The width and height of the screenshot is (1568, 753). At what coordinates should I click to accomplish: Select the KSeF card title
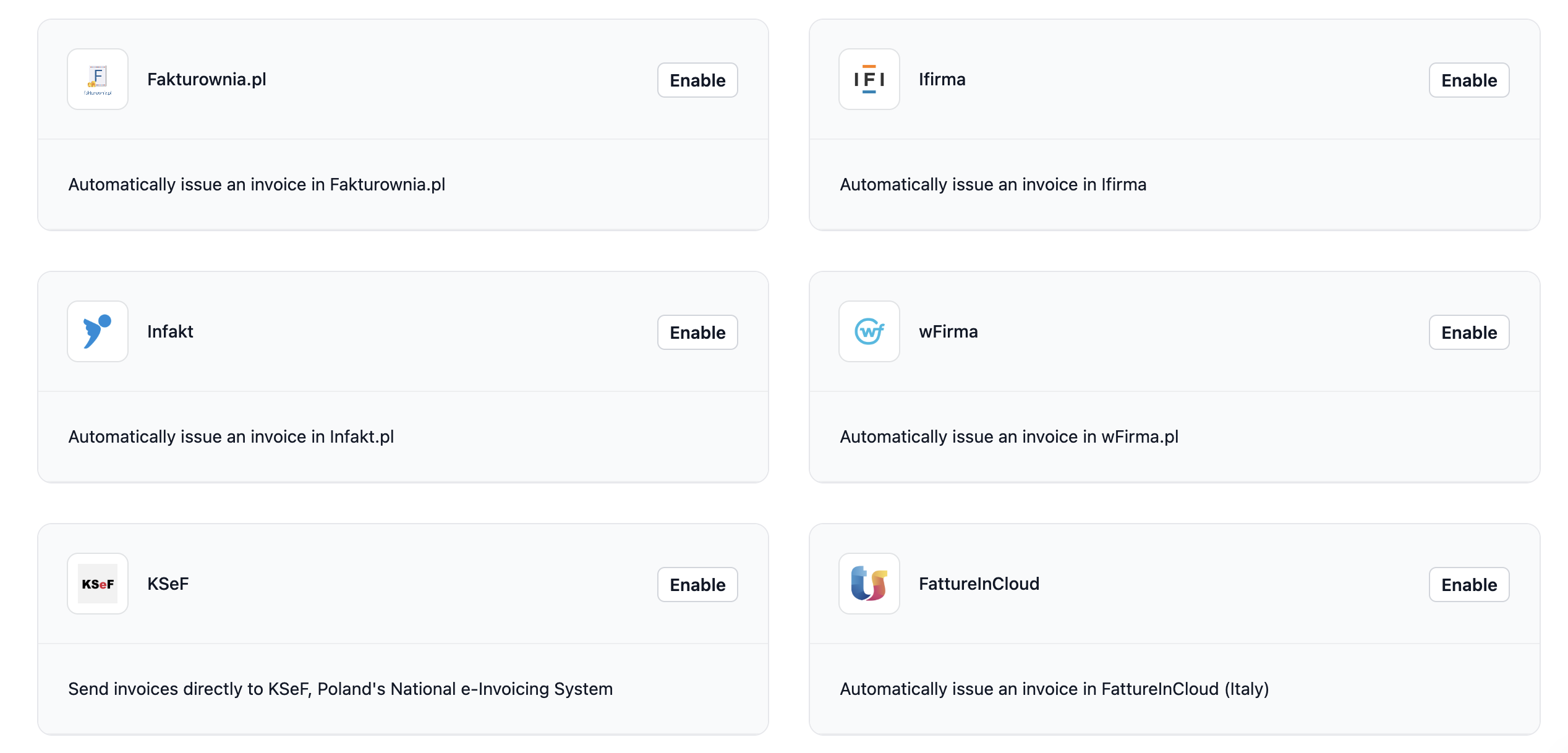168,584
